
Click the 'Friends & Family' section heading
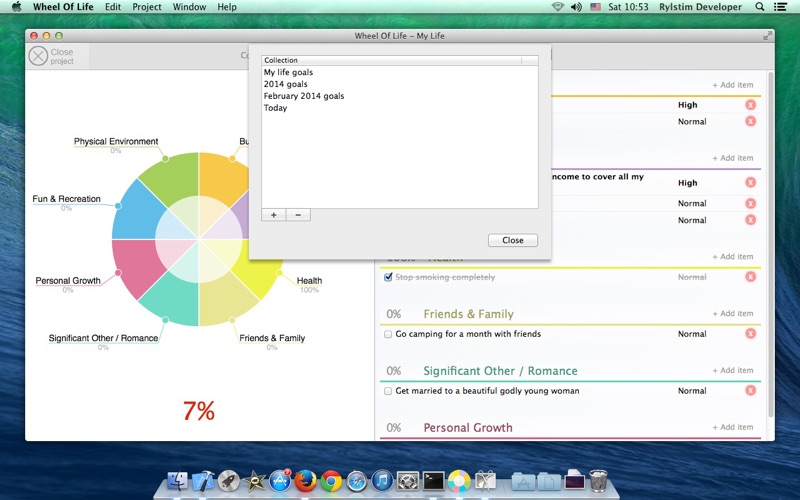click(468, 314)
